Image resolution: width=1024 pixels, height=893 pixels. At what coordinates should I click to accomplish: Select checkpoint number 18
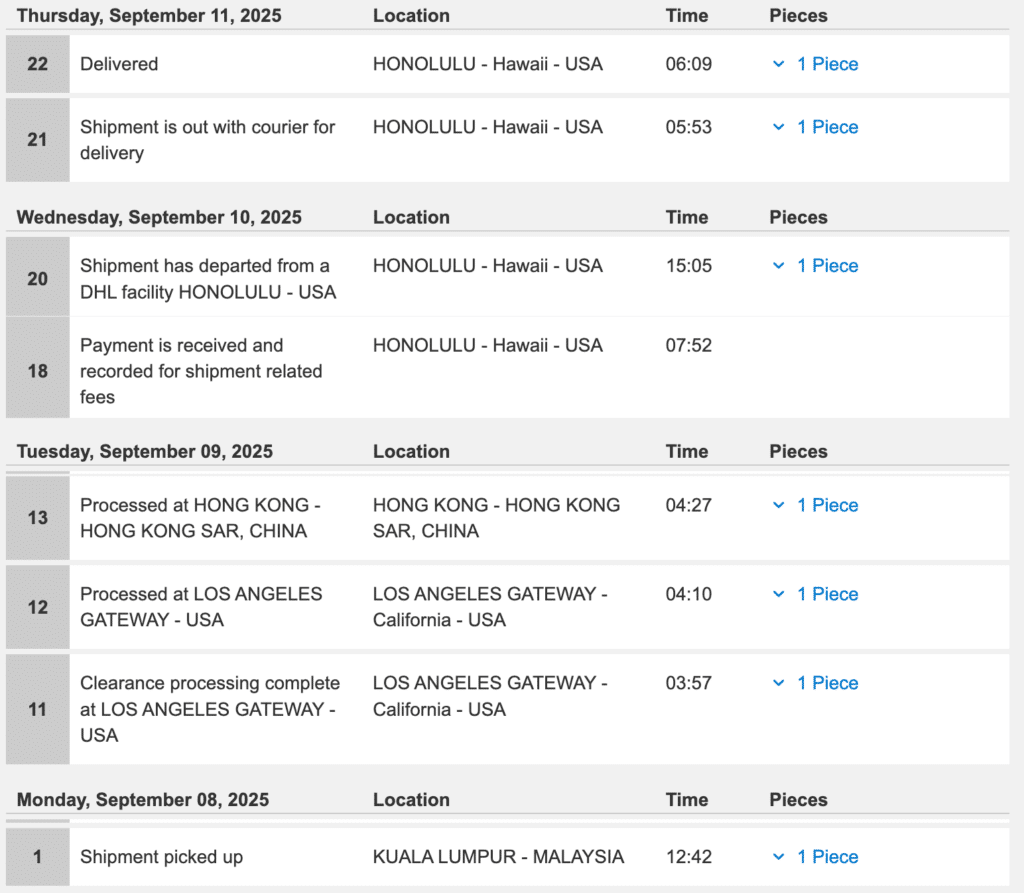pyautogui.click(x=37, y=371)
